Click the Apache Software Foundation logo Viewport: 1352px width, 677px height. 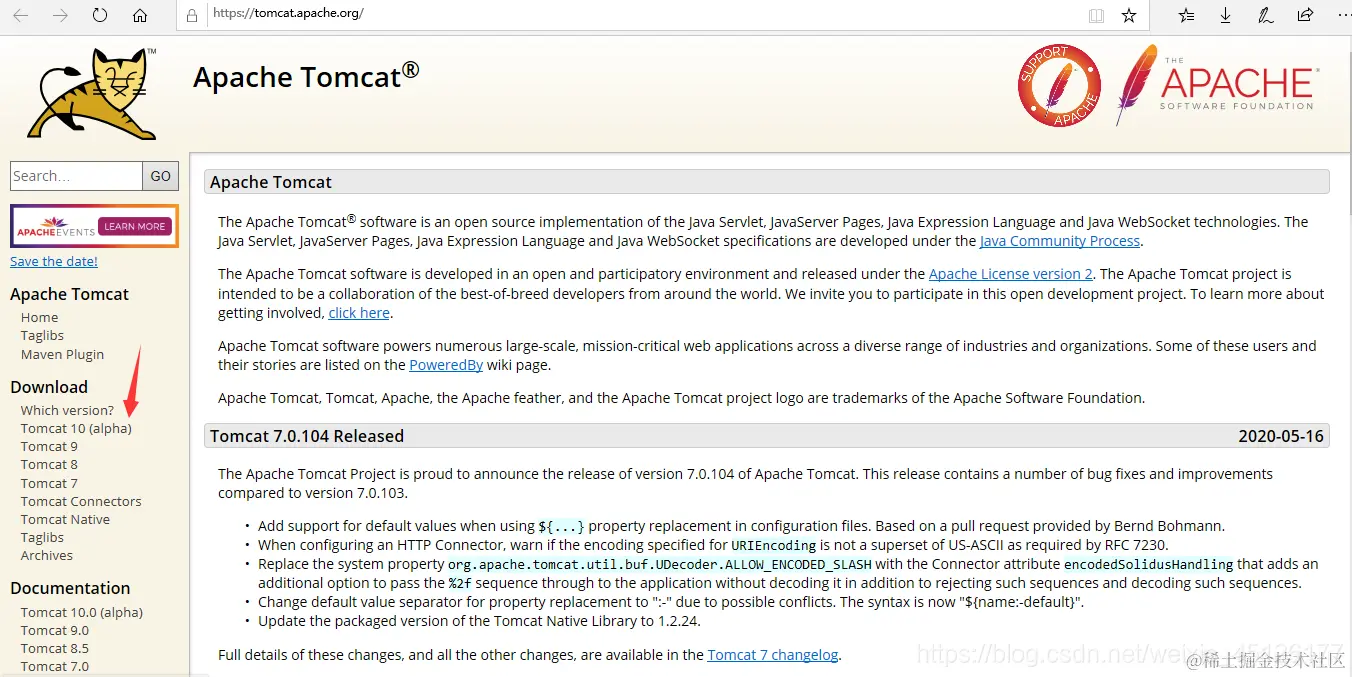(x=1217, y=85)
